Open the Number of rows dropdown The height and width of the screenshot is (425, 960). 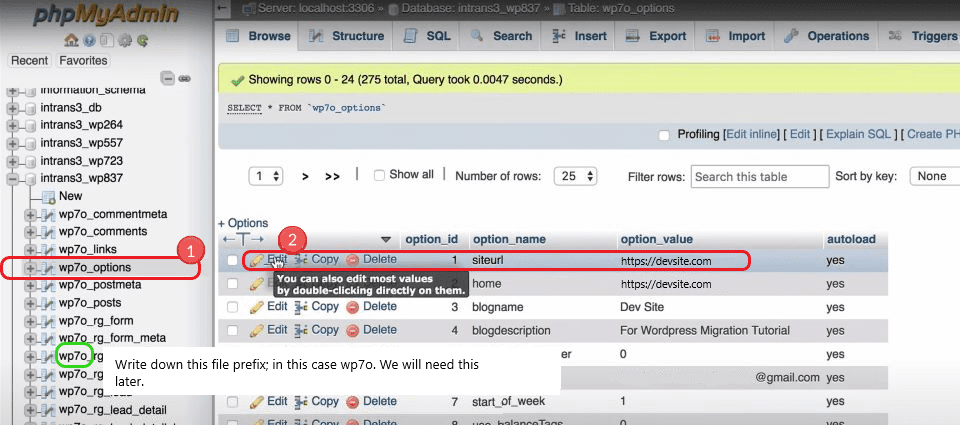point(575,176)
